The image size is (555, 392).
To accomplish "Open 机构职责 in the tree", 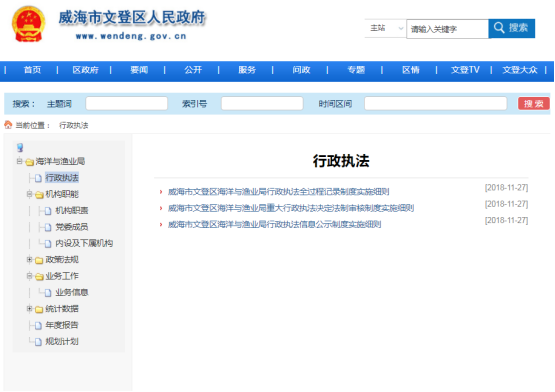I will [72, 211].
